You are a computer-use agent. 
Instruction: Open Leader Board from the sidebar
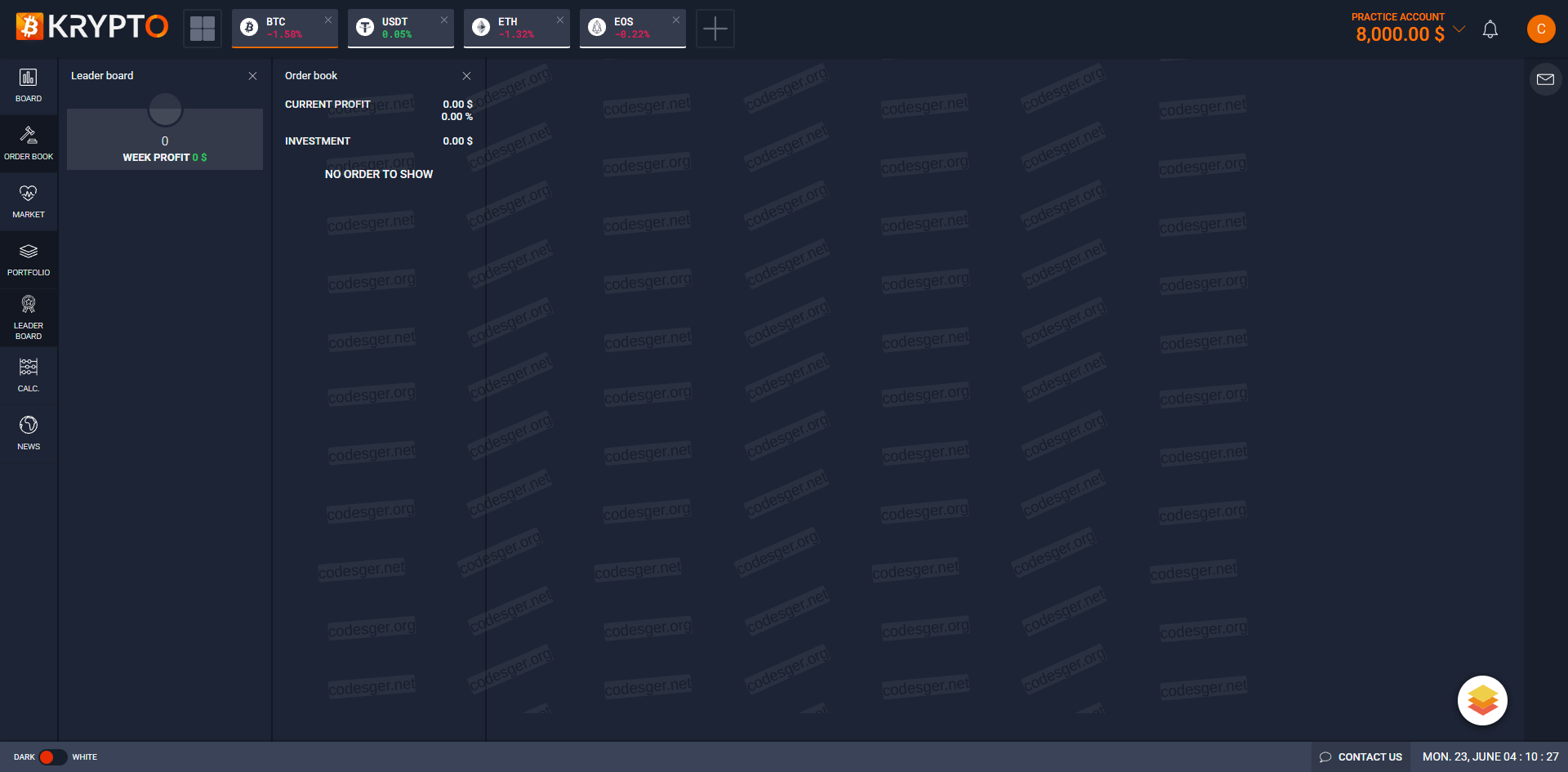pyautogui.click(x=29, y=318)
